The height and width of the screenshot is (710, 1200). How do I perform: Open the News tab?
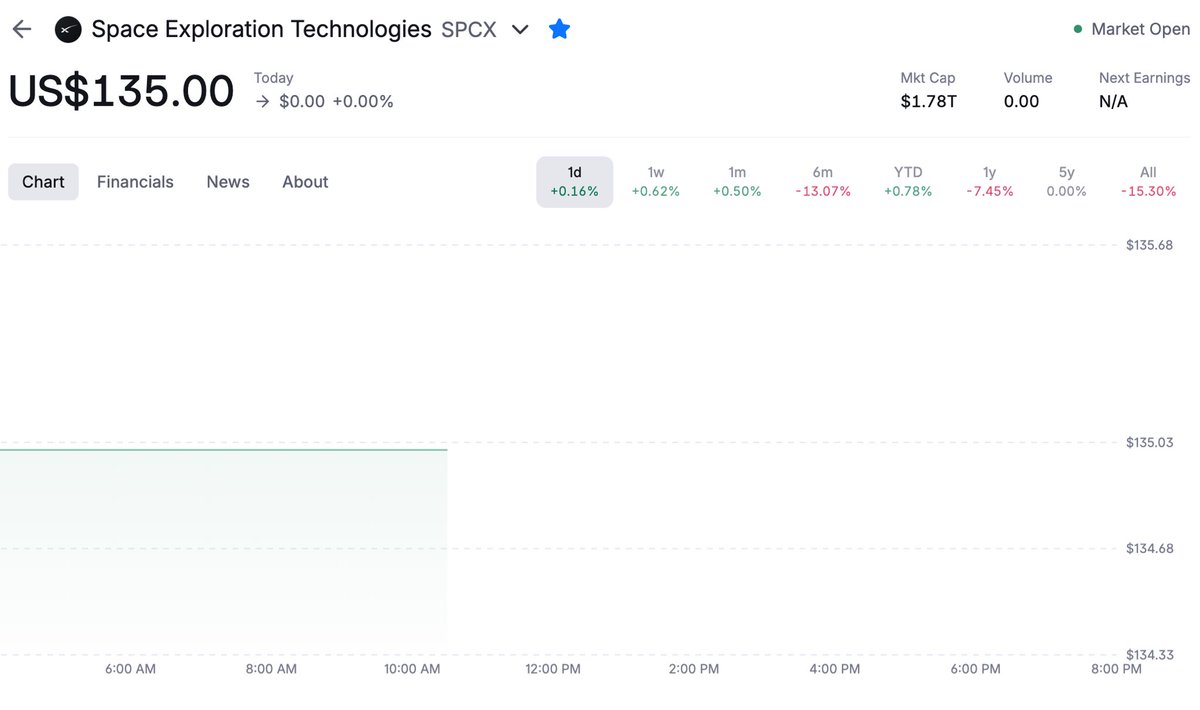pyautogui.click(x=228, y=182)
